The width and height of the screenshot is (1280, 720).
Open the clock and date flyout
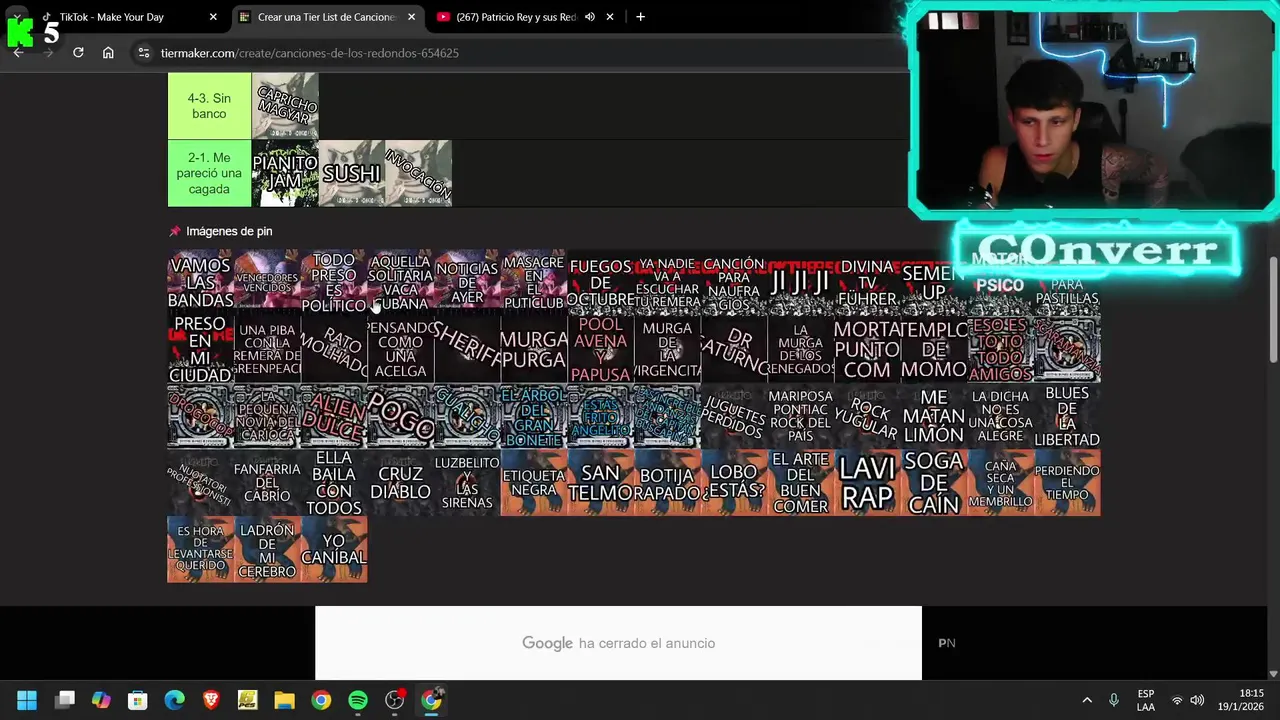click(1251, 700)
